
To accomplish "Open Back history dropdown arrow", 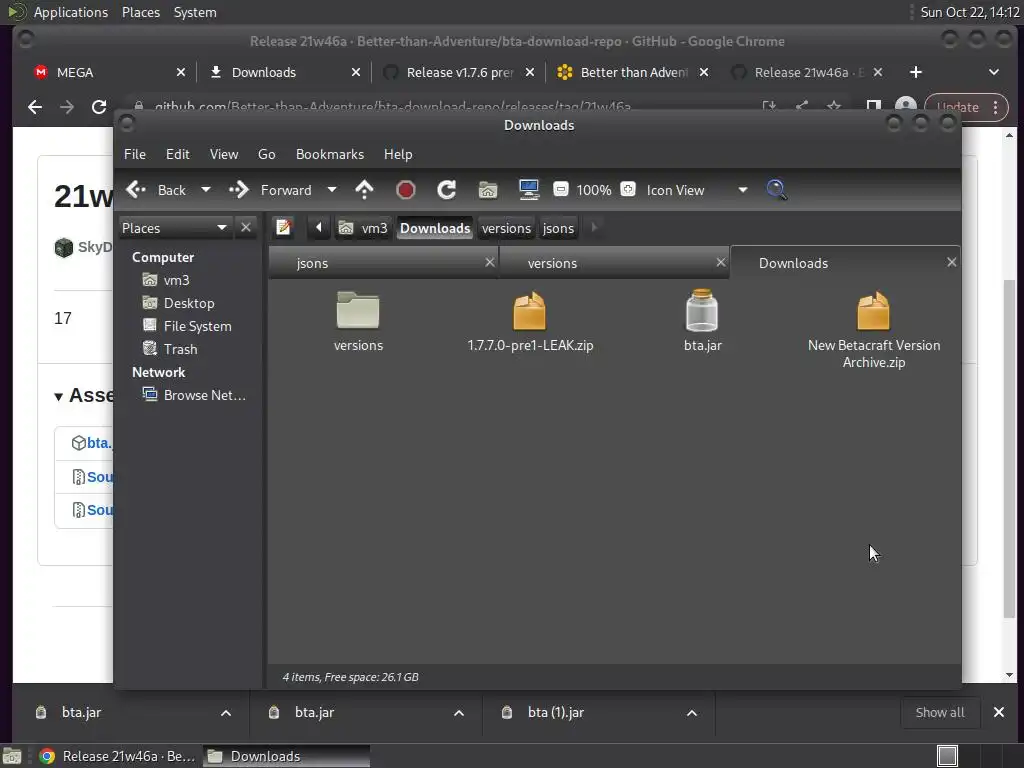I will pyautogui.click(x=206, y=190).
